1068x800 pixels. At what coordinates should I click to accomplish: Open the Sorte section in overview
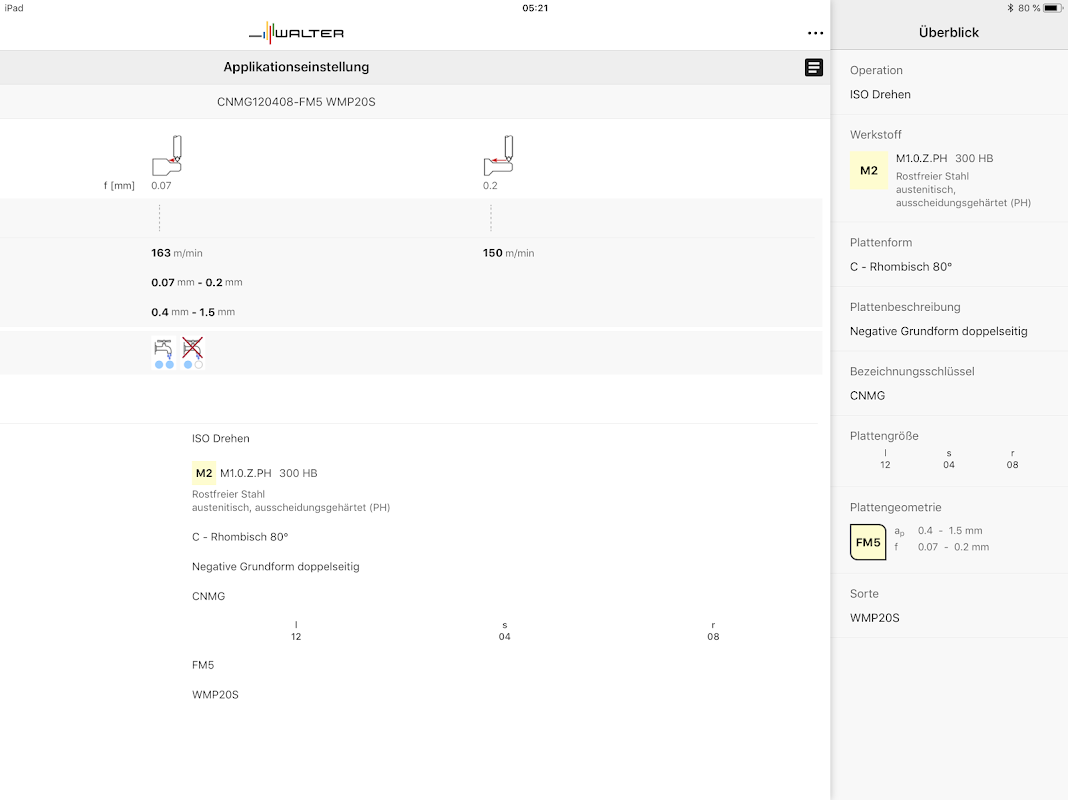click(949, 606)
